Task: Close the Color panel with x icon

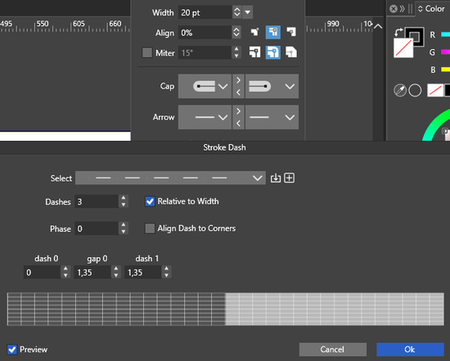Action: point(393,9)
